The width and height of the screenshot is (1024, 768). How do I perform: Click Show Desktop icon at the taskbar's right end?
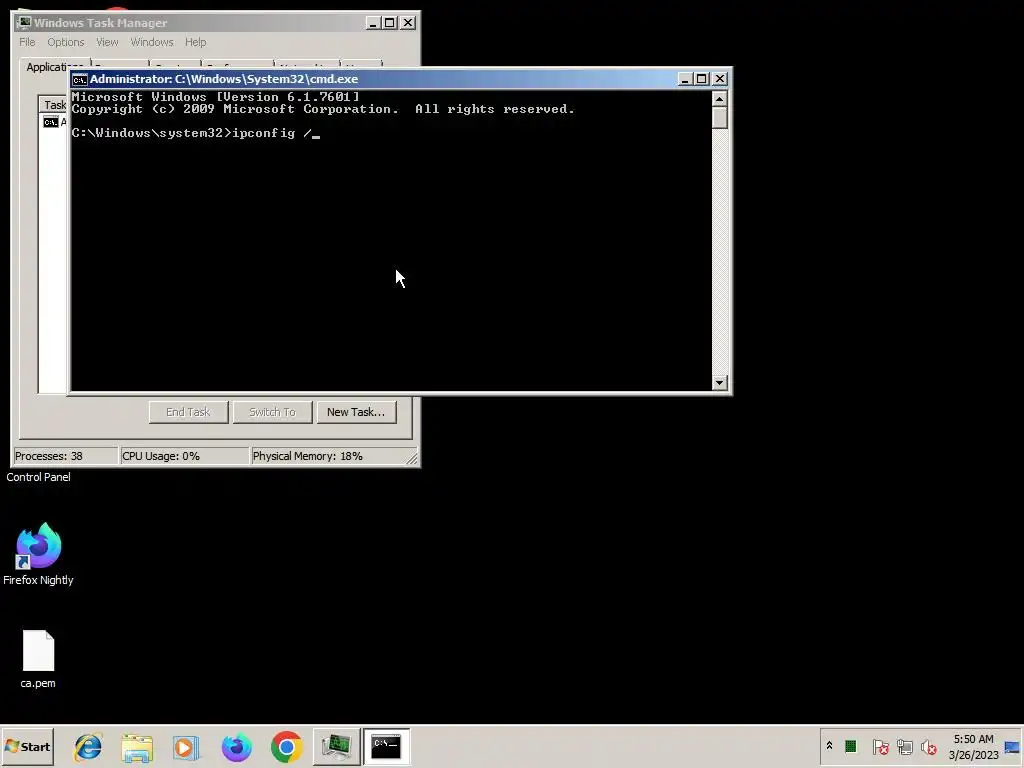click(x=1013, y=746)
